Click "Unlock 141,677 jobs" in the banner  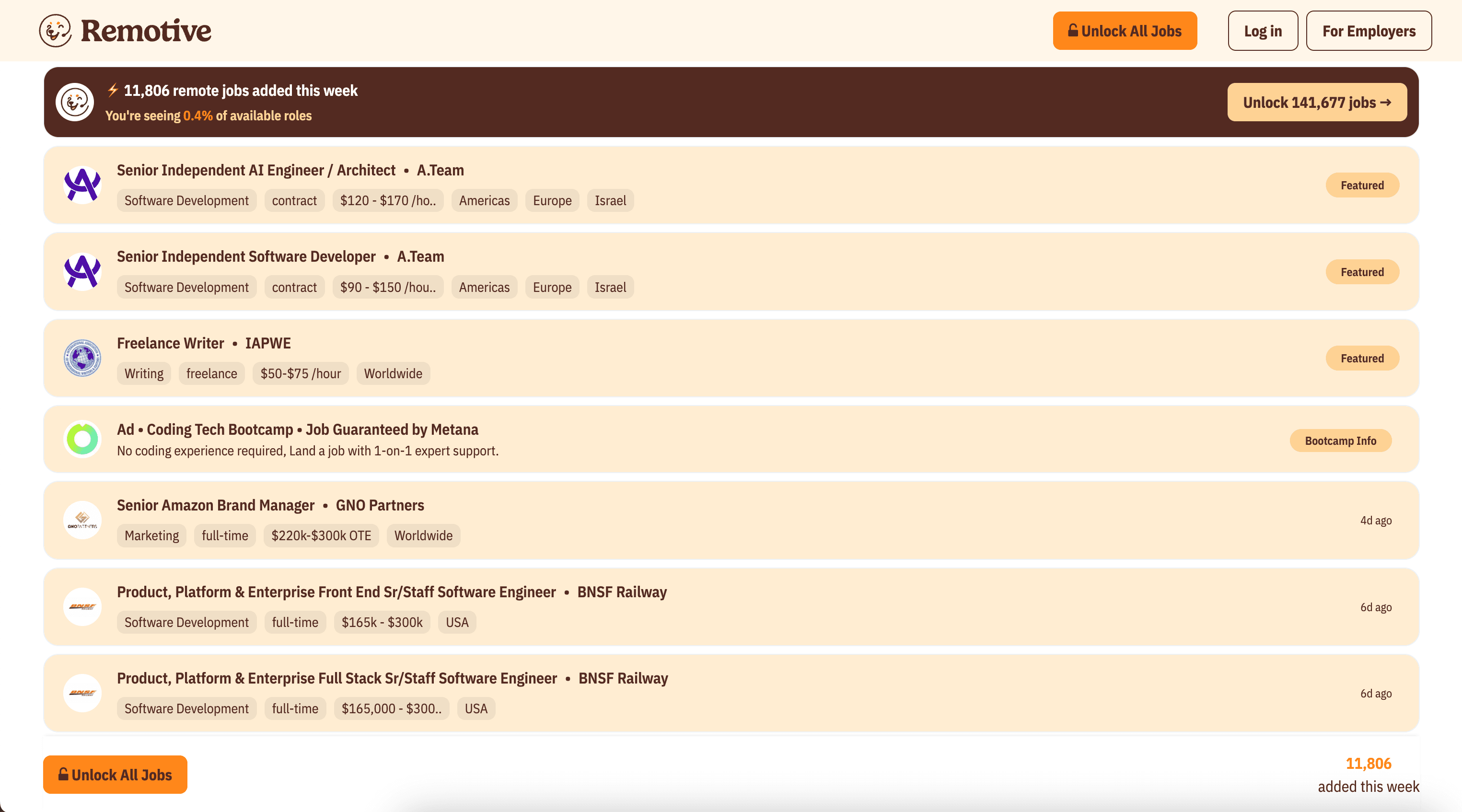click(1317, 102)
